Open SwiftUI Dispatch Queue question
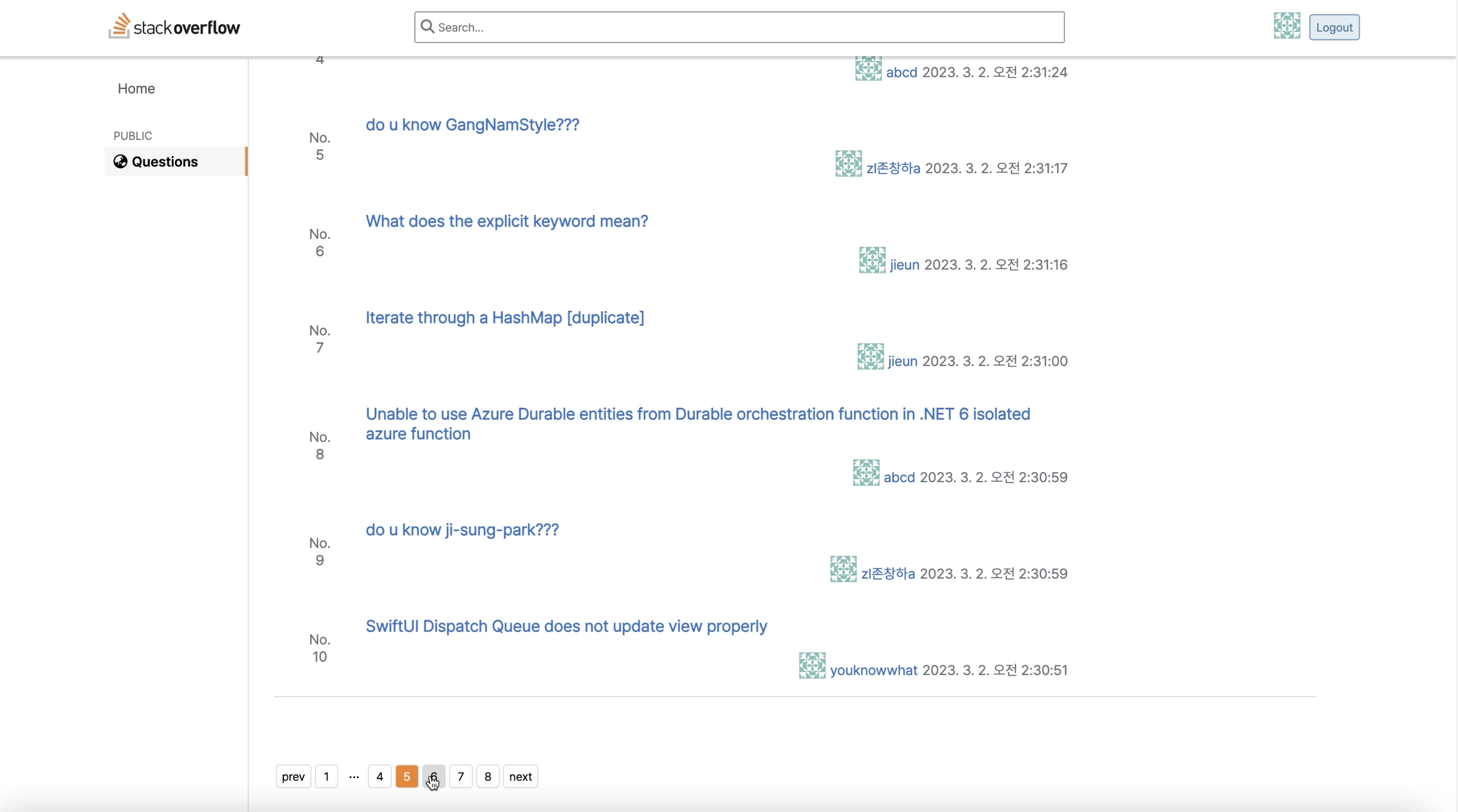This screenshot has width=1458, height=812. point(566,626)
